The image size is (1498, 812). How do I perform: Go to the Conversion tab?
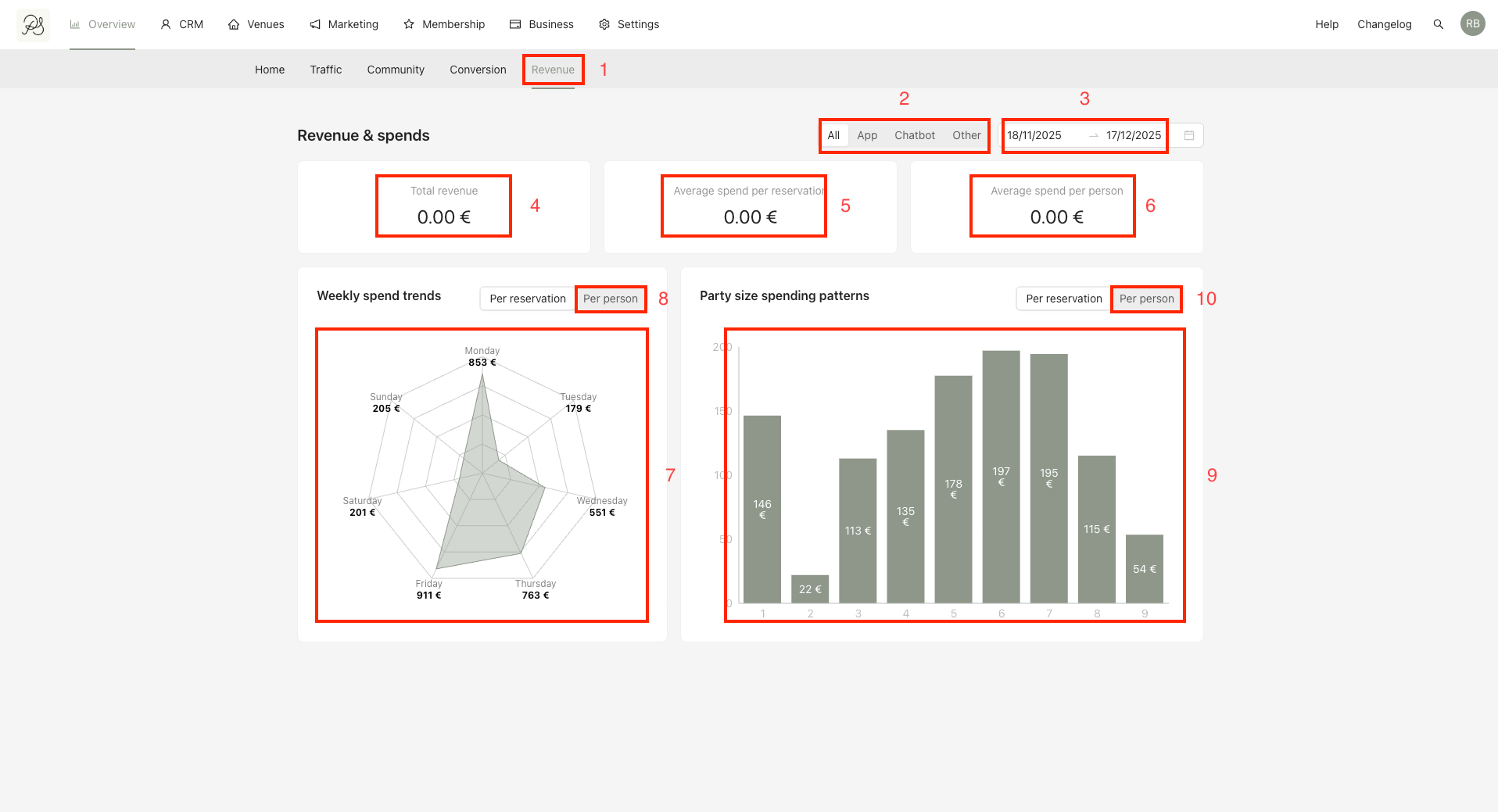coord(478,70)
